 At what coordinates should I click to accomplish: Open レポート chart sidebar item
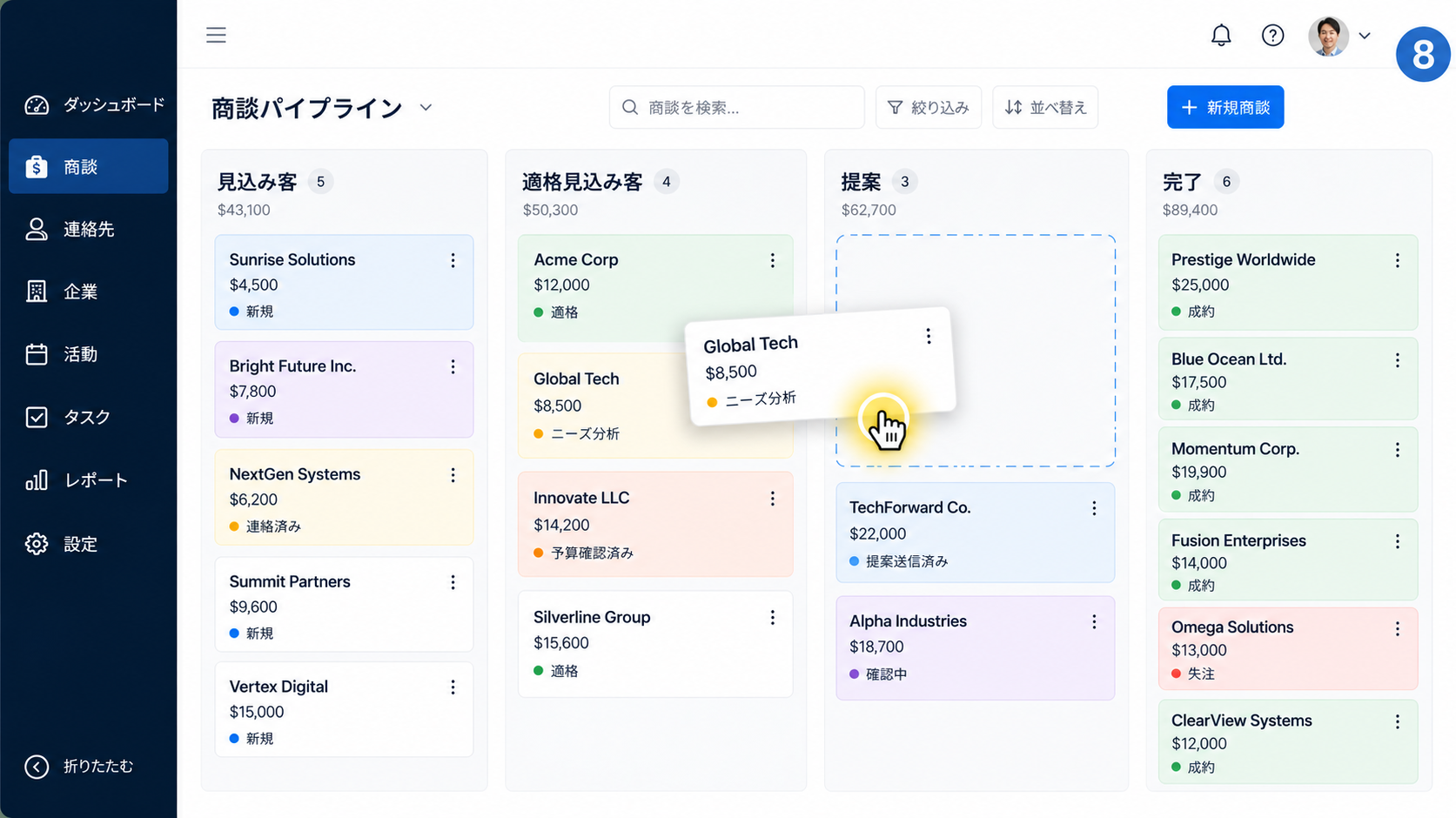click(x=89, y=480)
